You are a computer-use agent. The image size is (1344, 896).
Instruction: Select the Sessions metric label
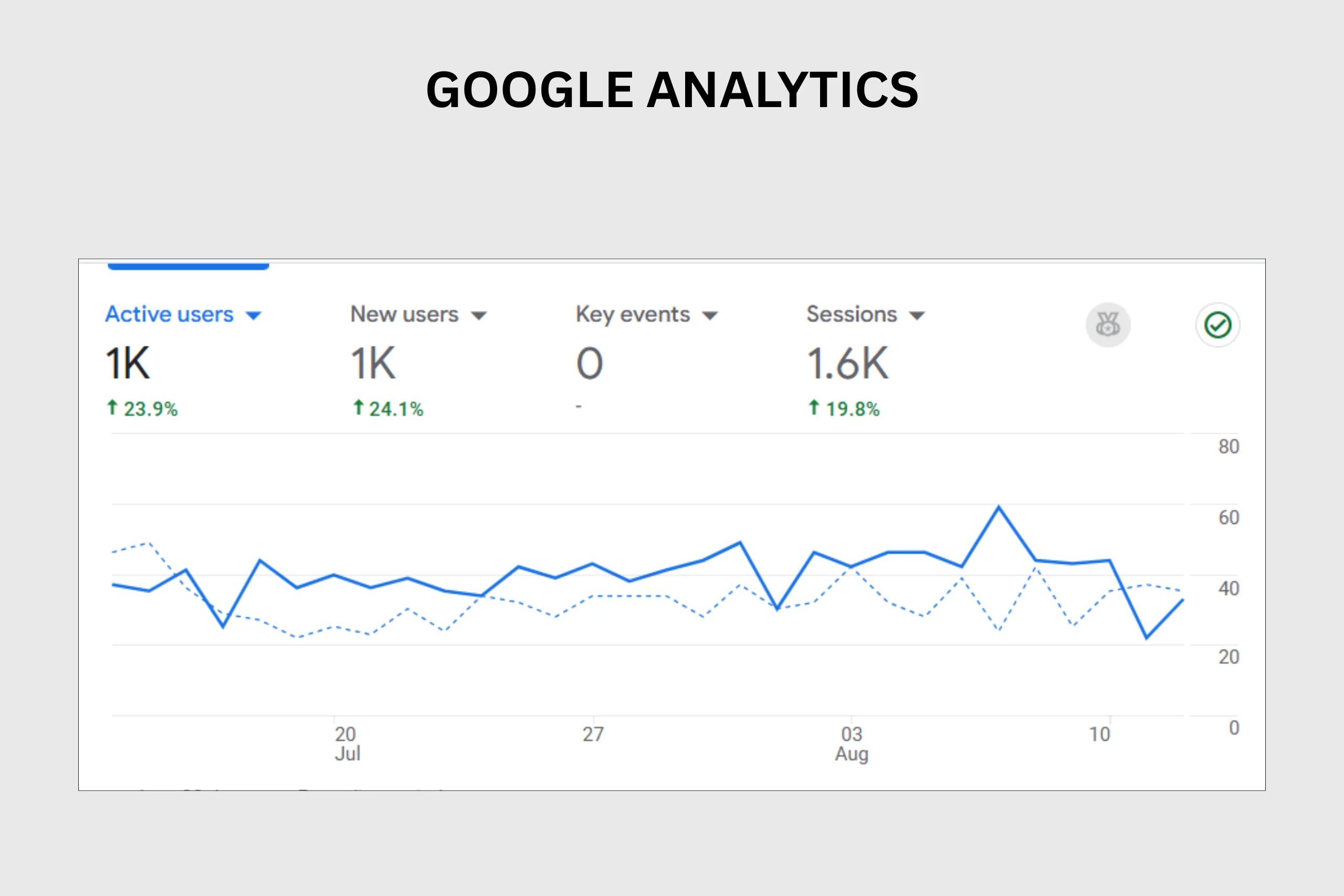(x=852, y=314)
